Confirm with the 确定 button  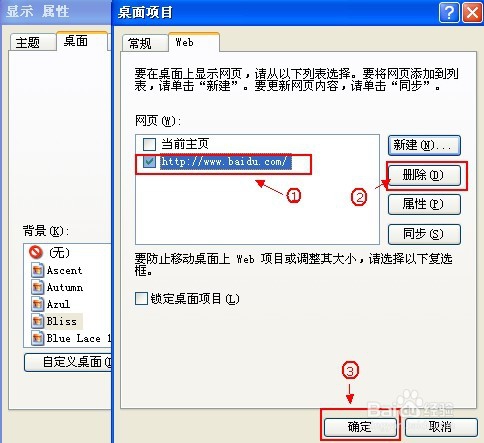(x=360, y=427)
